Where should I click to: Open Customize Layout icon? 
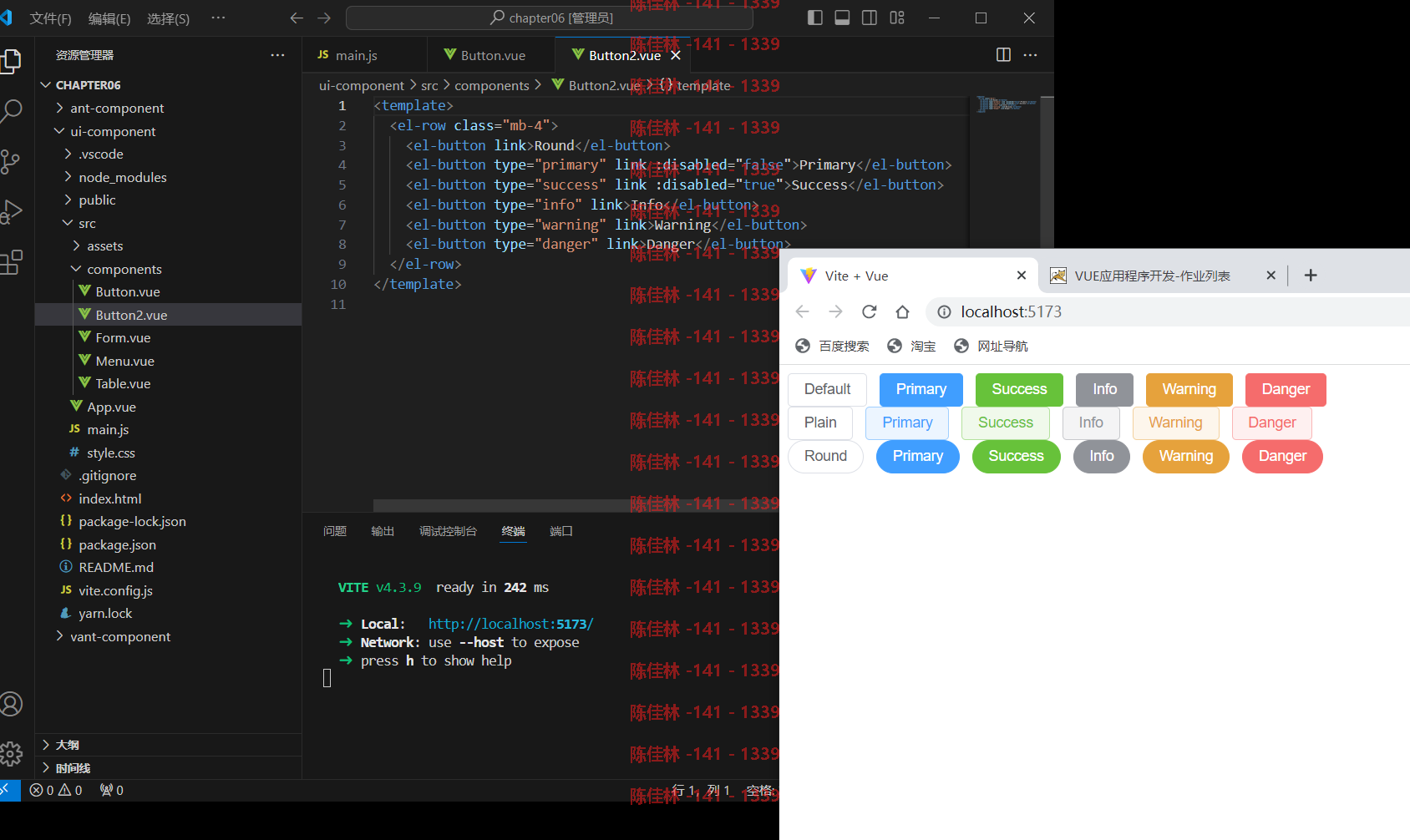tap(897, 18)
